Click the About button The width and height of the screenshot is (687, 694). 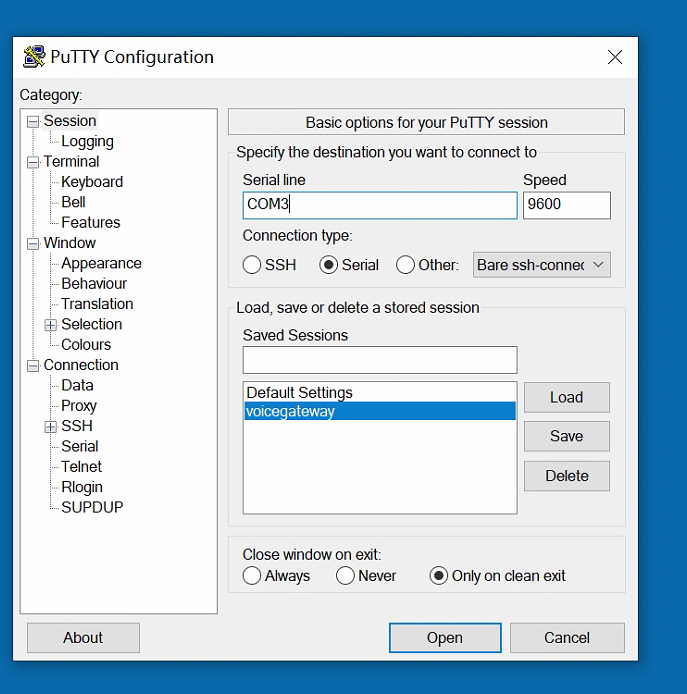tap(83, 638)
